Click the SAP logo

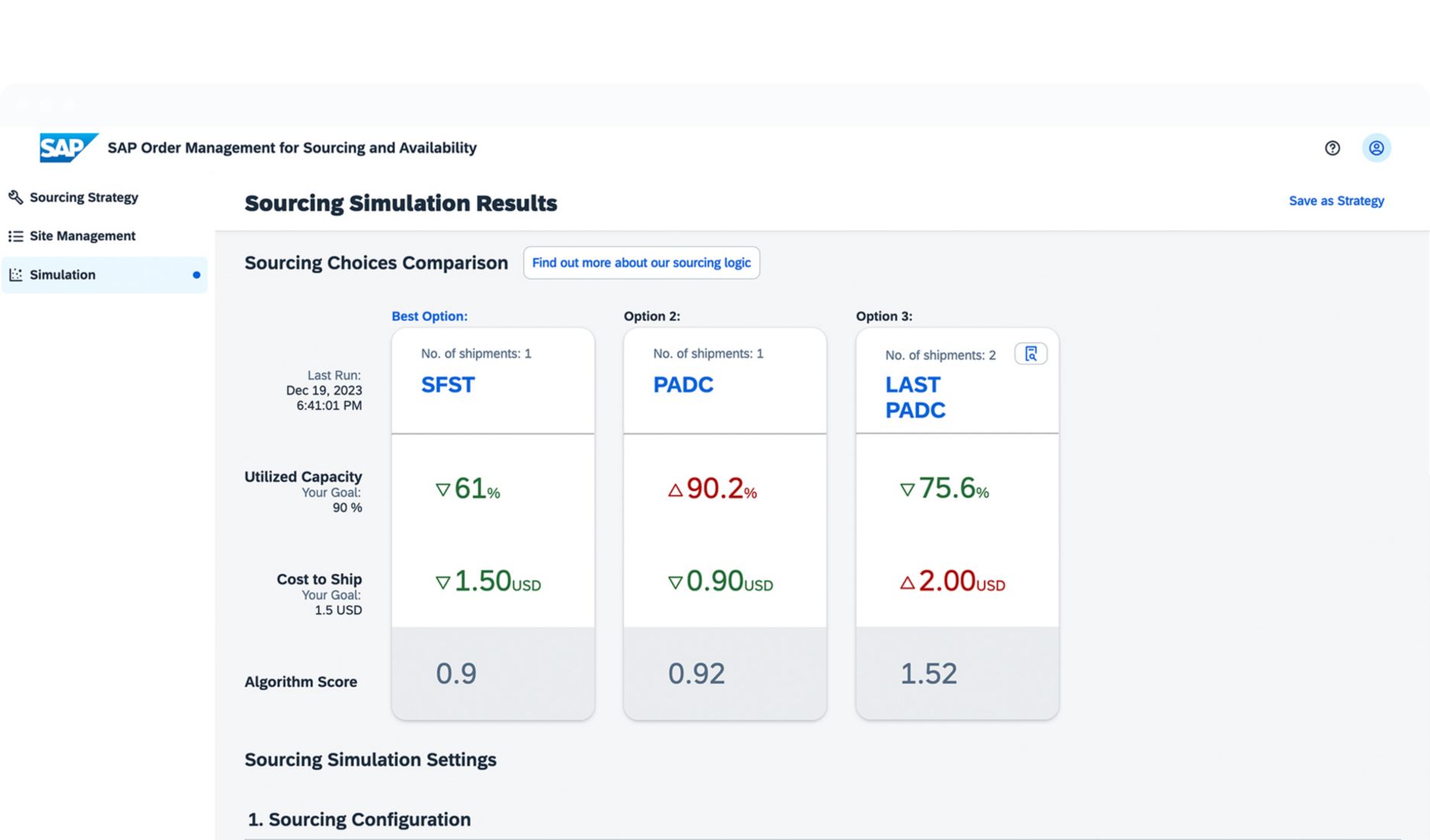click(68, 147)
